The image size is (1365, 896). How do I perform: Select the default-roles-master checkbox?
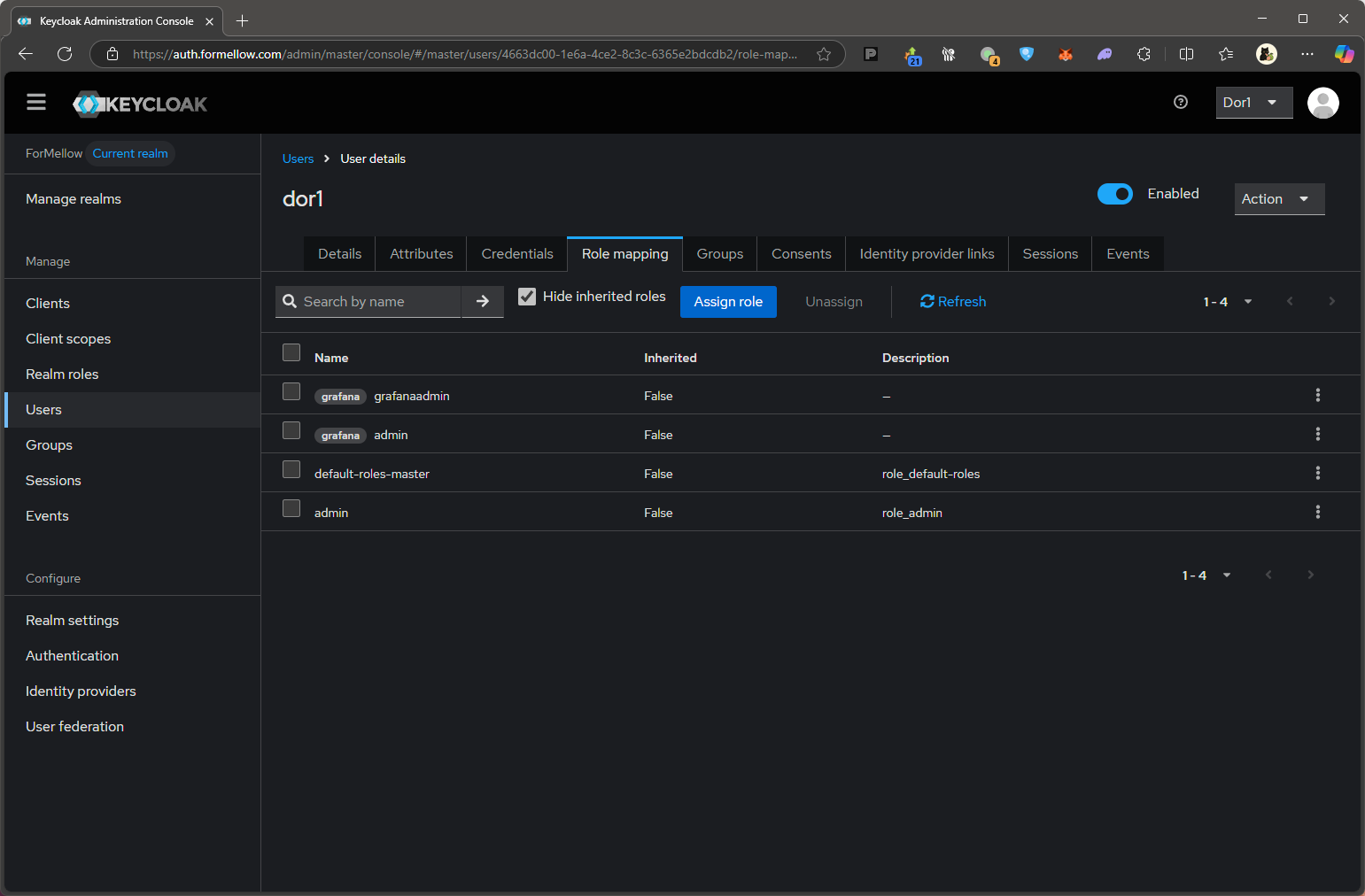point(291,469)
